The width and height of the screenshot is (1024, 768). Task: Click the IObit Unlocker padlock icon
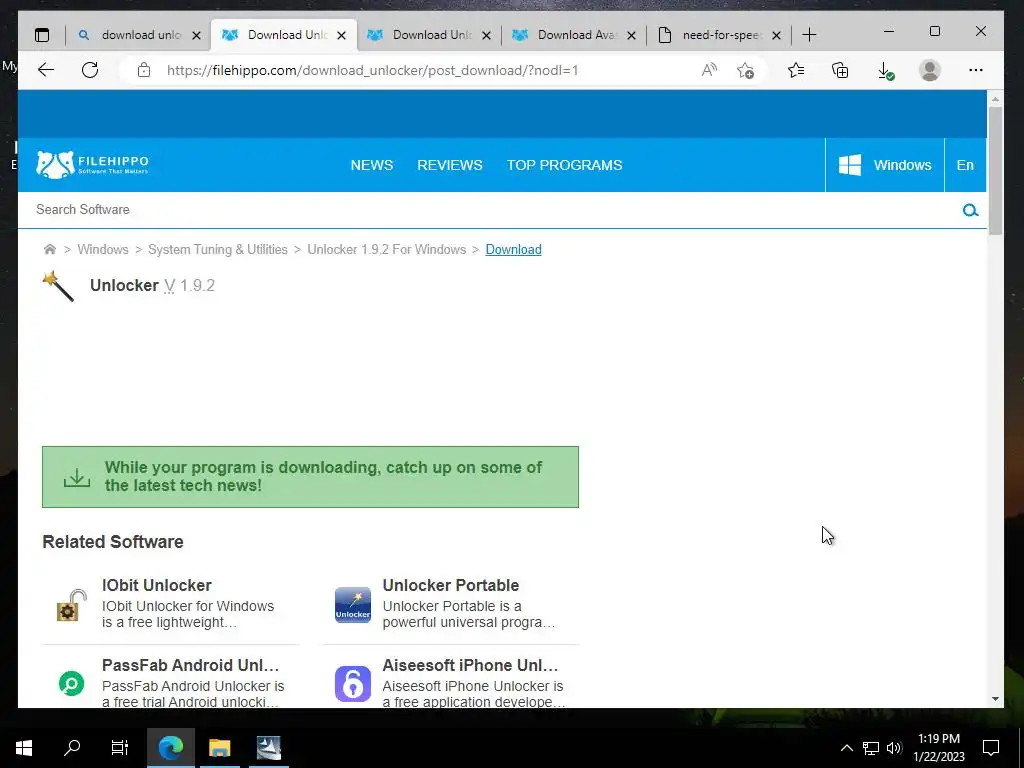(x=72, y=605)
